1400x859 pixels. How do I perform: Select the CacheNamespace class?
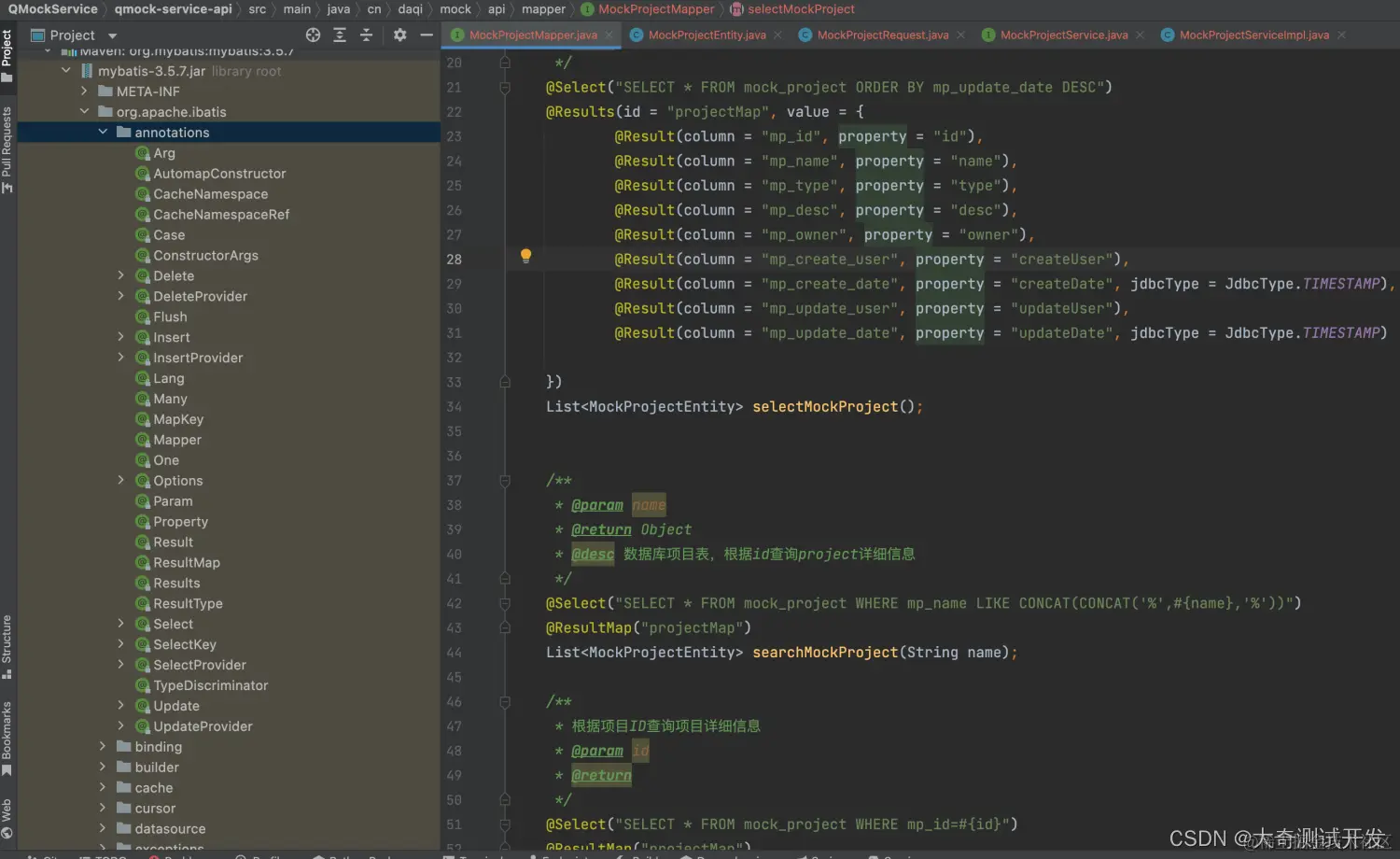210,194
